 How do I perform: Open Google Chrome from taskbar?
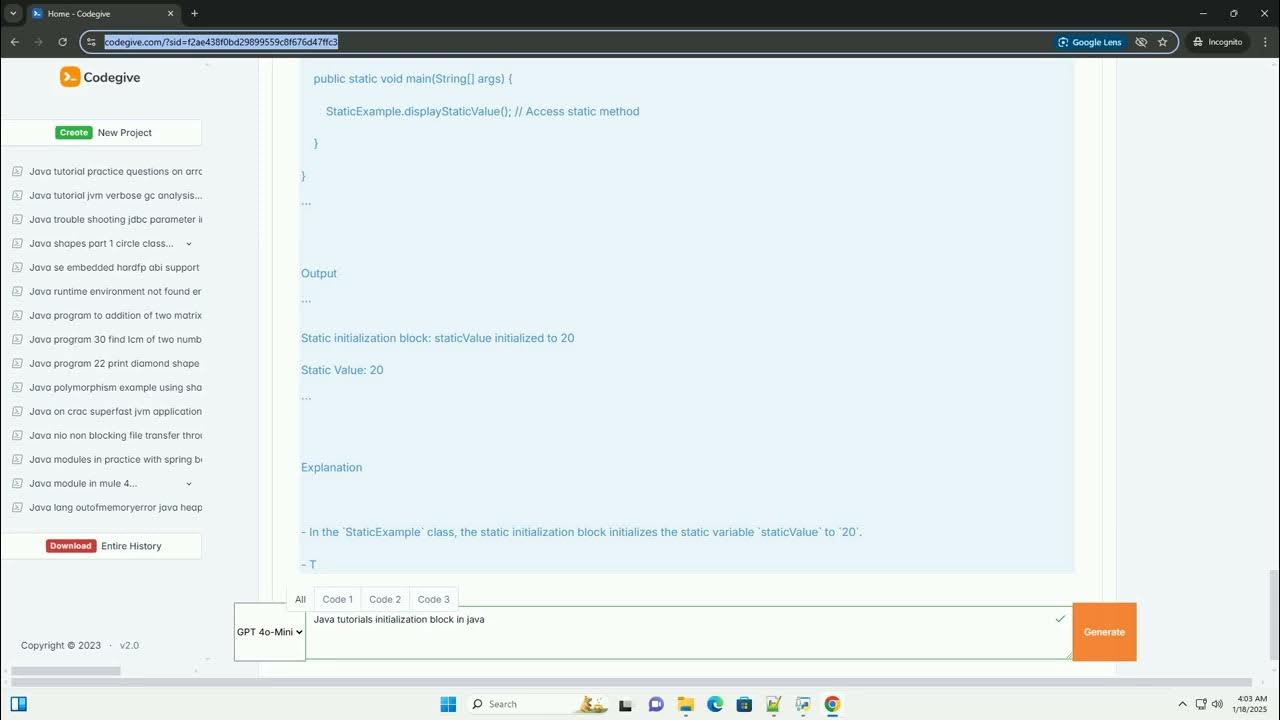pyautogui.click(x=832, y=704)
